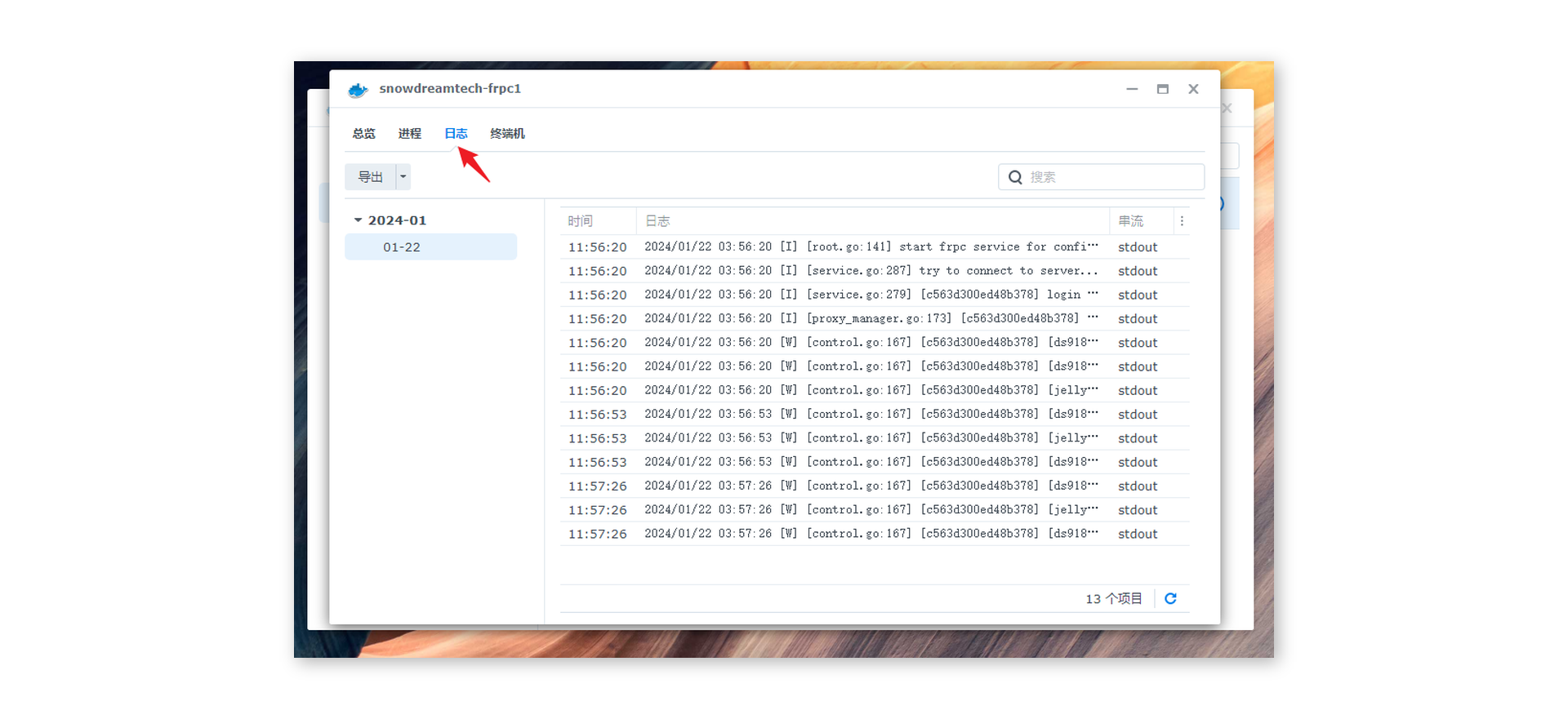
Task: Select the root.go:141 start frpc service row
Action: 875,247
